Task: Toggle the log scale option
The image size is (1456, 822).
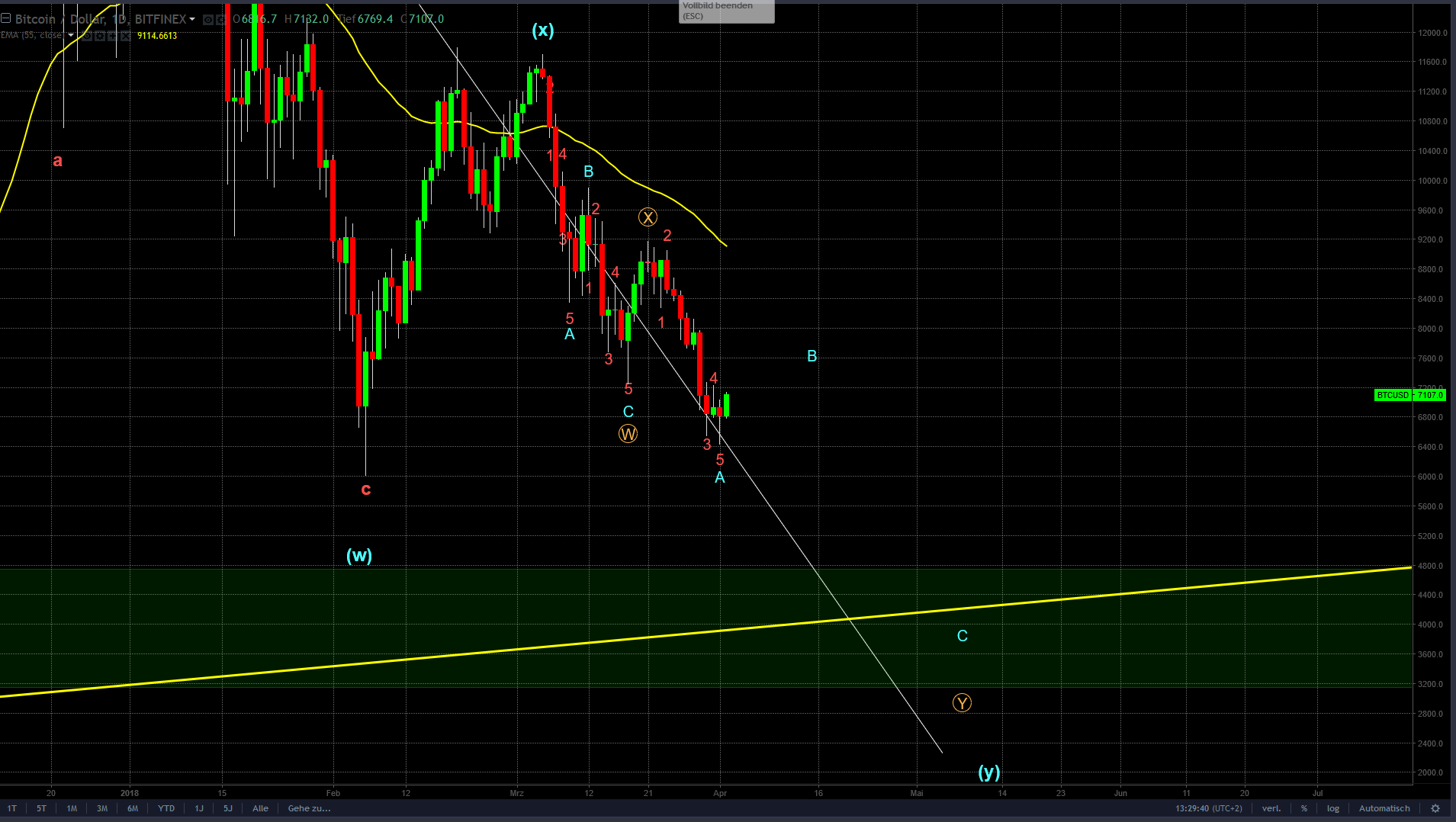Action: point(1332,808)
